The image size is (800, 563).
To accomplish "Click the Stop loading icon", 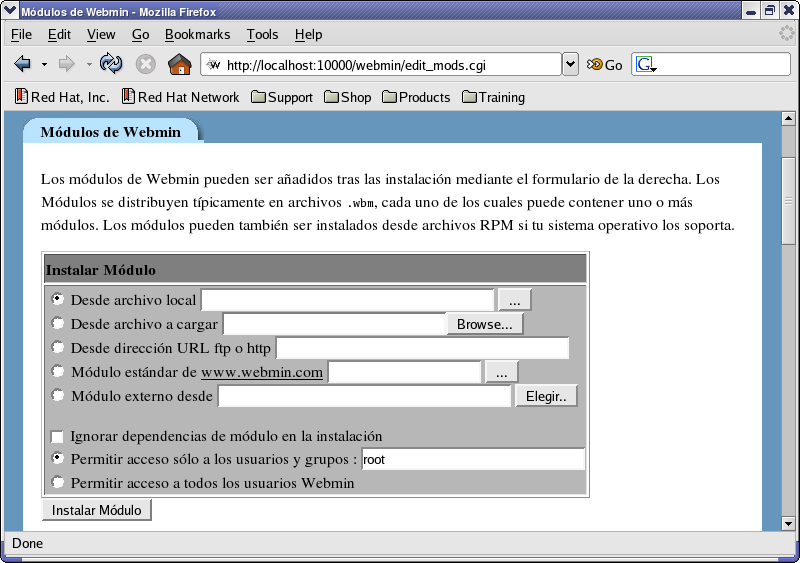I will point(145,64).
